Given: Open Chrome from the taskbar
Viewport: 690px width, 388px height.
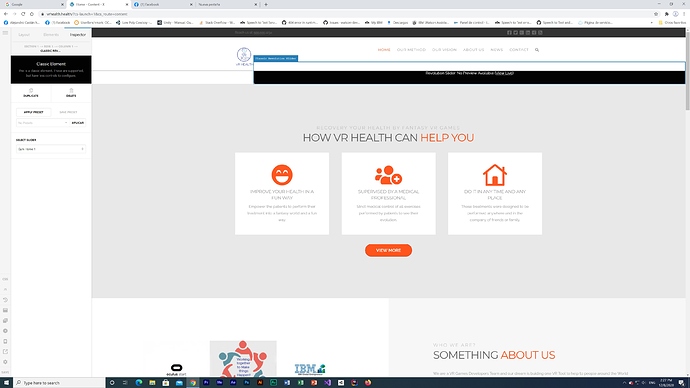Looking at the screenshot, I should coord(193,383).
